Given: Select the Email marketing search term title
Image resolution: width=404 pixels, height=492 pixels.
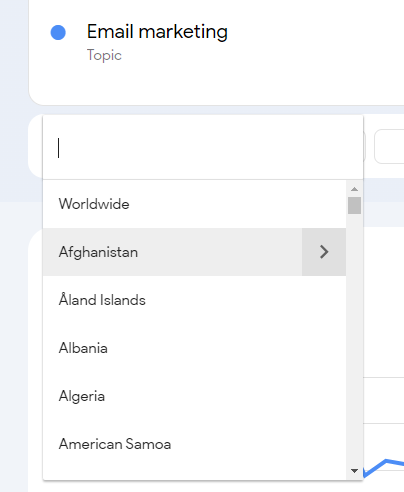Looking at the screenshot, I should pyautogui.click(x=157, y=32).
